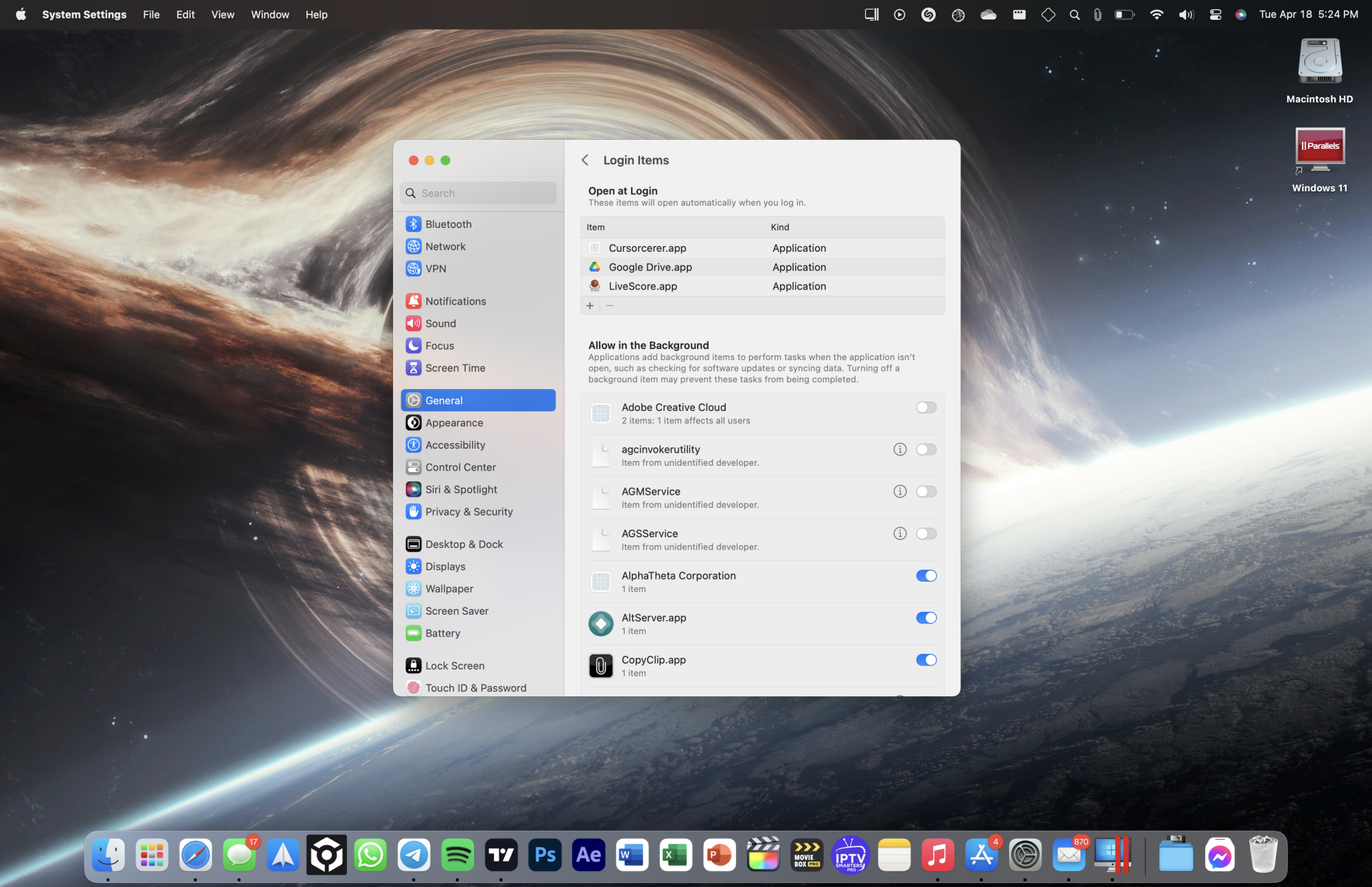Screen dimensions: 1372x887
Task: Click the info icon for AGSService
Action: (899, 534)
